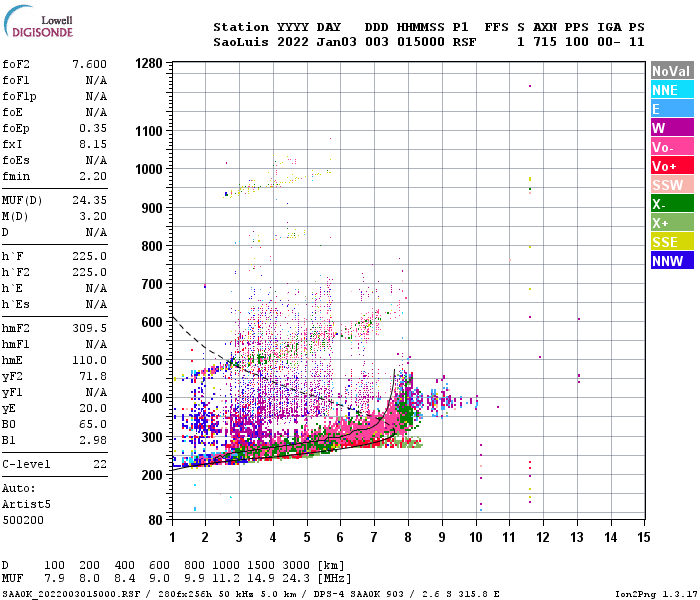This screenshot has width=700, height=600.
Task: Click the h`F2 label
Action: click(16, 272)
